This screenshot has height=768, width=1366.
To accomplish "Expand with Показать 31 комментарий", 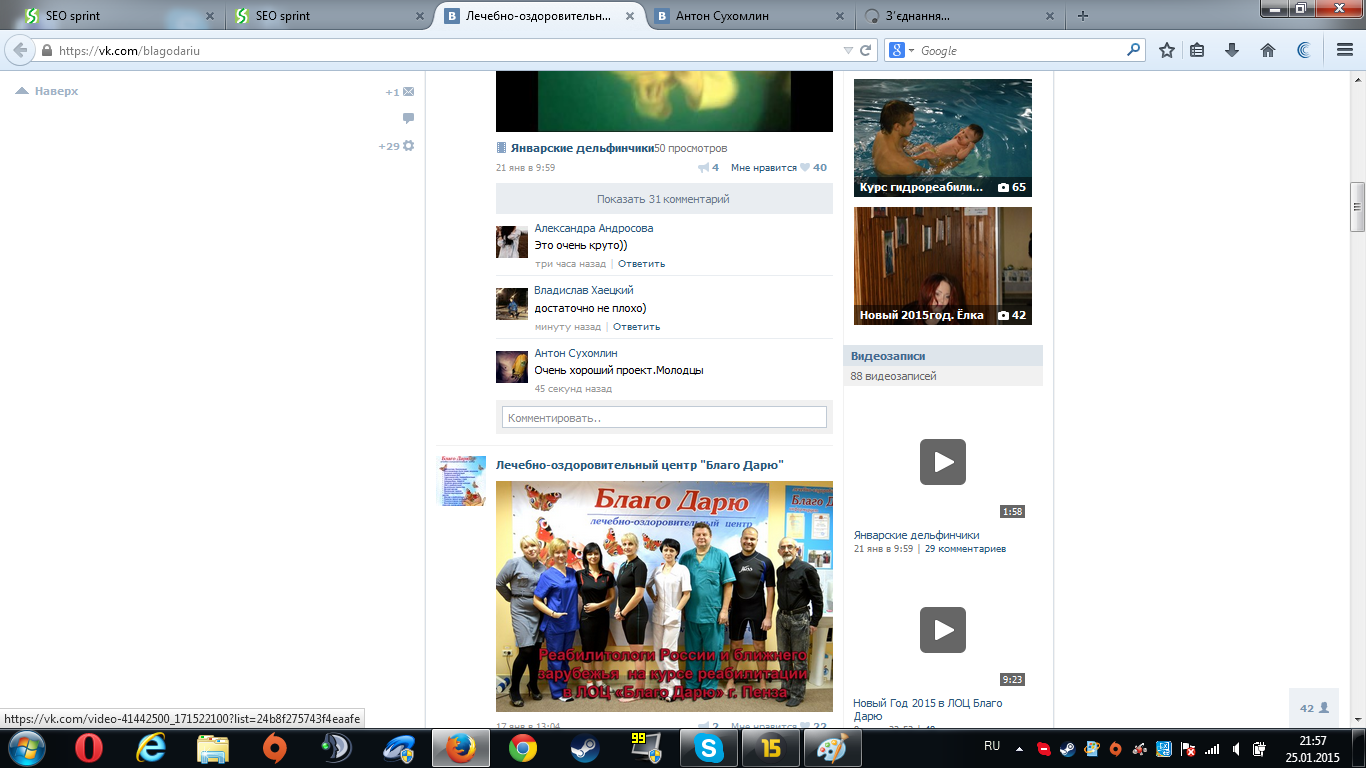I will (x=664, y=199).
